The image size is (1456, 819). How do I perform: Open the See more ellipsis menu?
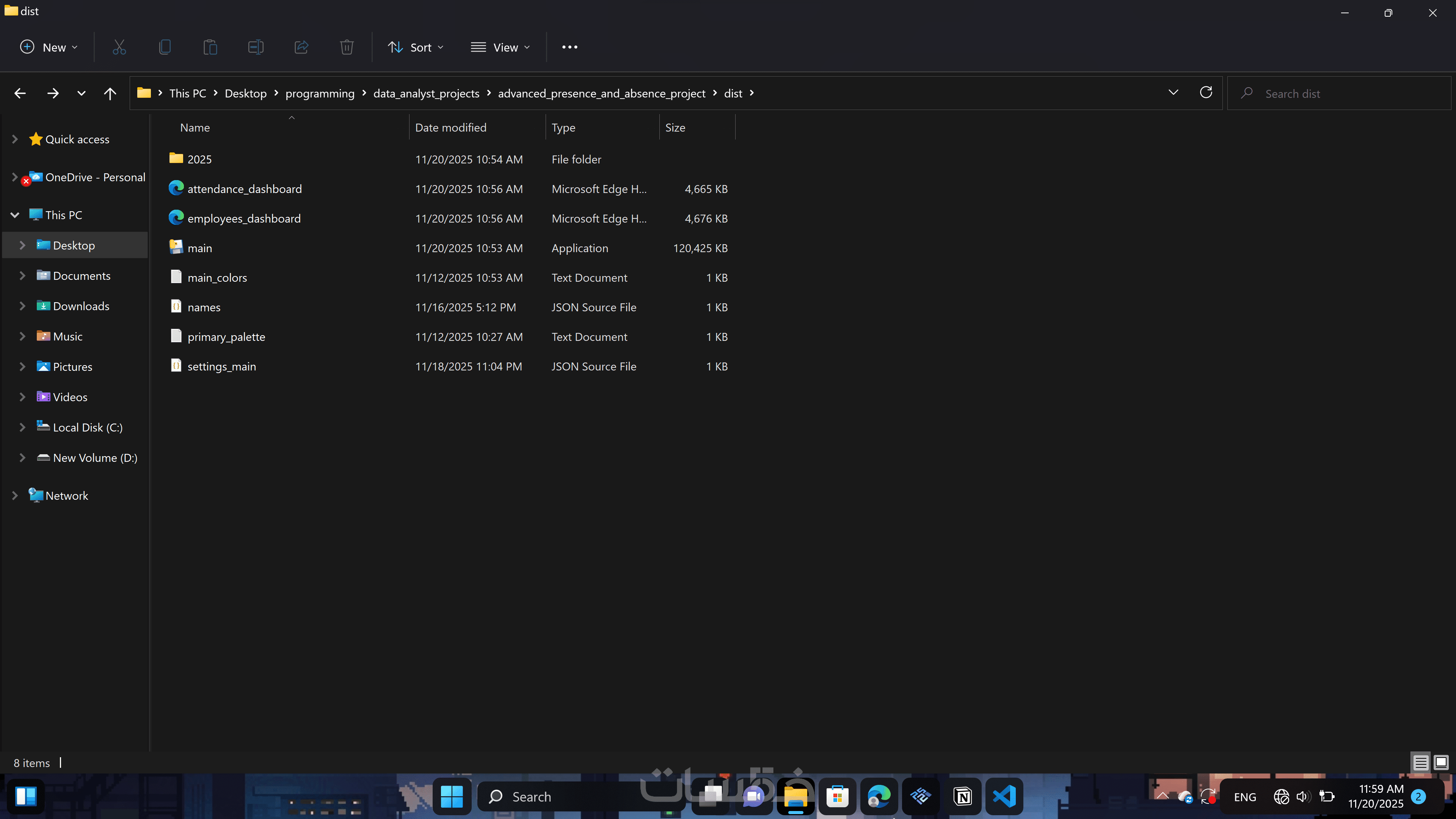[569, 47]
